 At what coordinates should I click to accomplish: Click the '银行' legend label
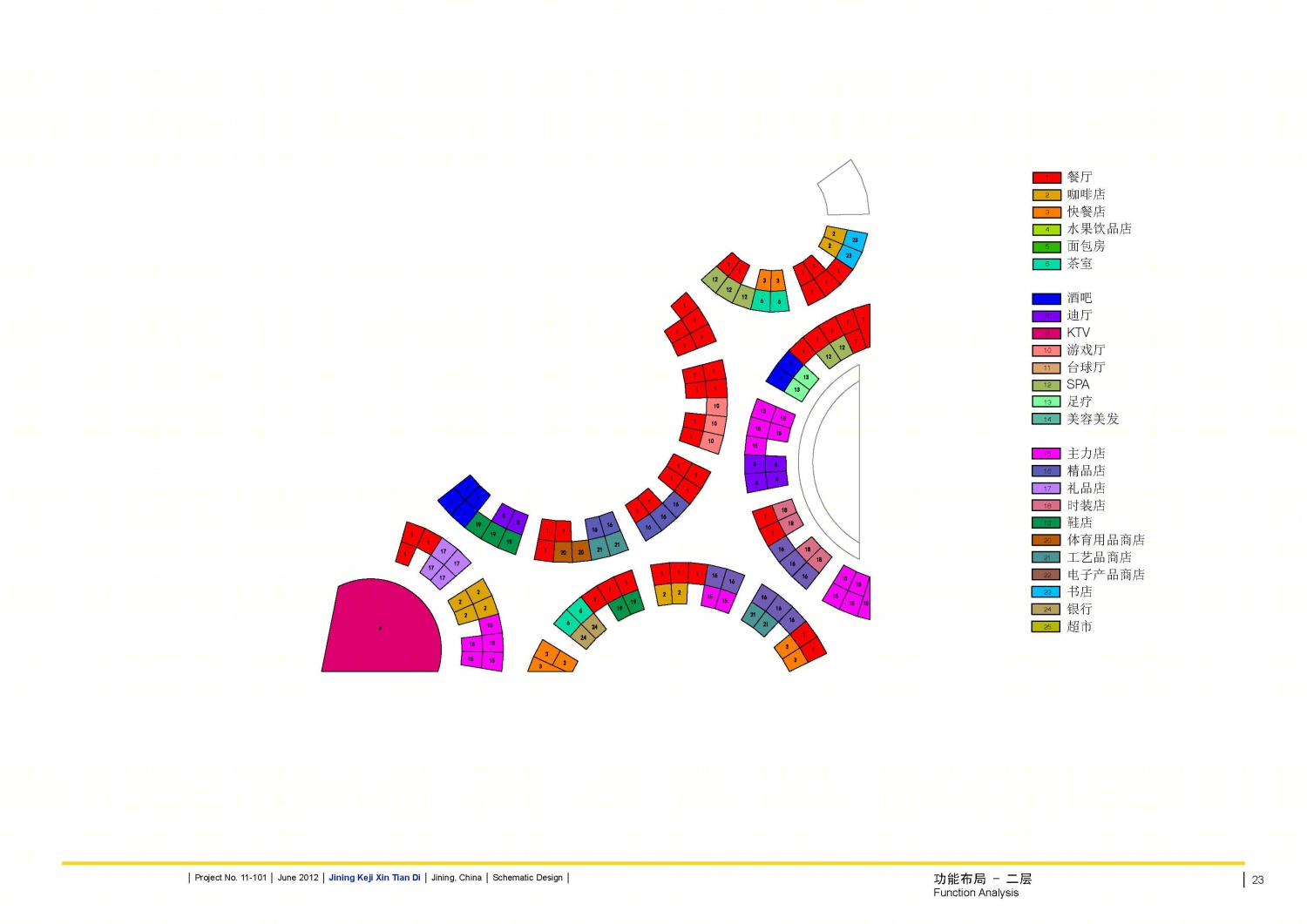pyautogui.click(x=1080, y=610)
